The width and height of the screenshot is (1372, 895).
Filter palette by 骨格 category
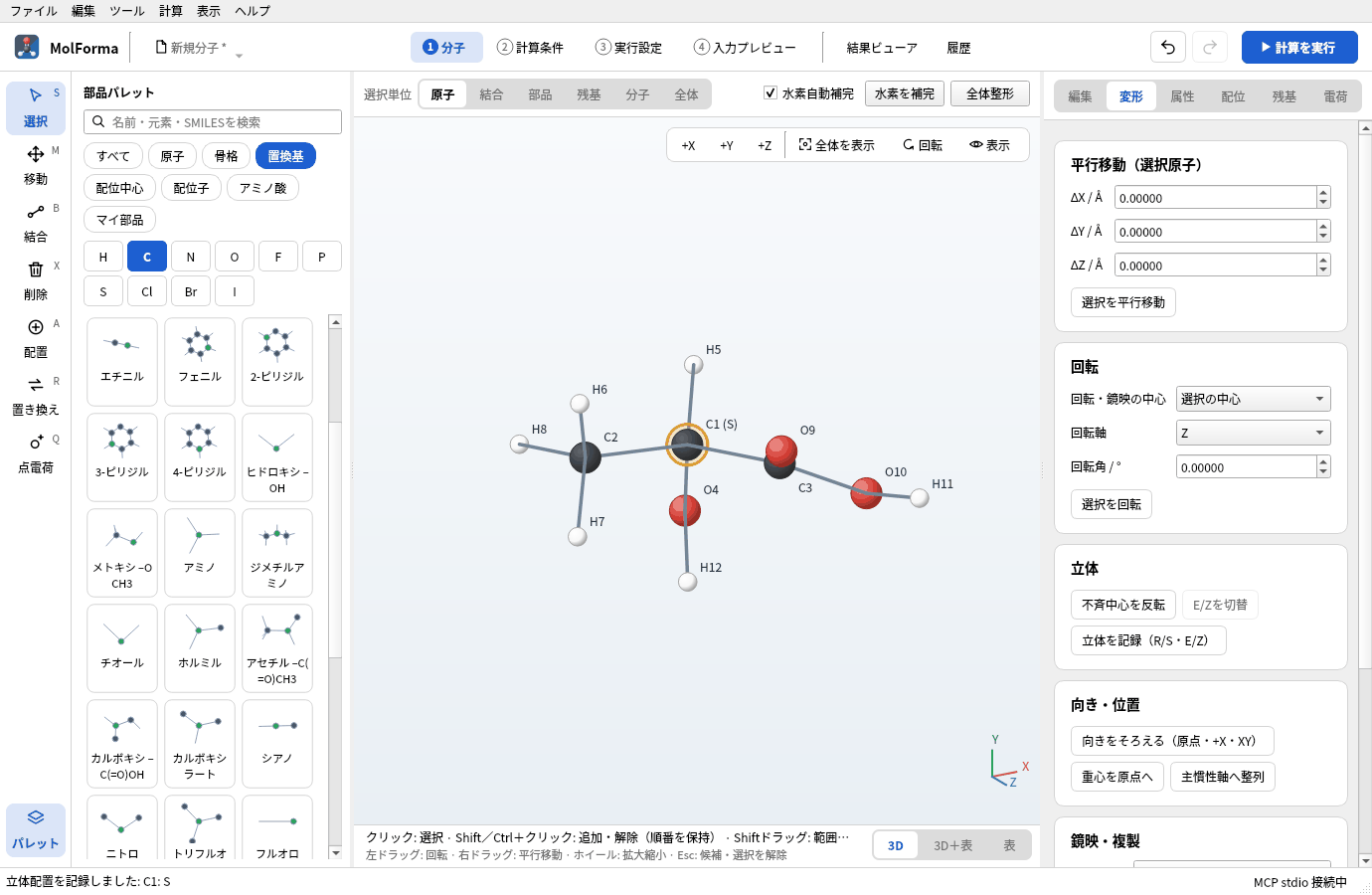[227, 156]
